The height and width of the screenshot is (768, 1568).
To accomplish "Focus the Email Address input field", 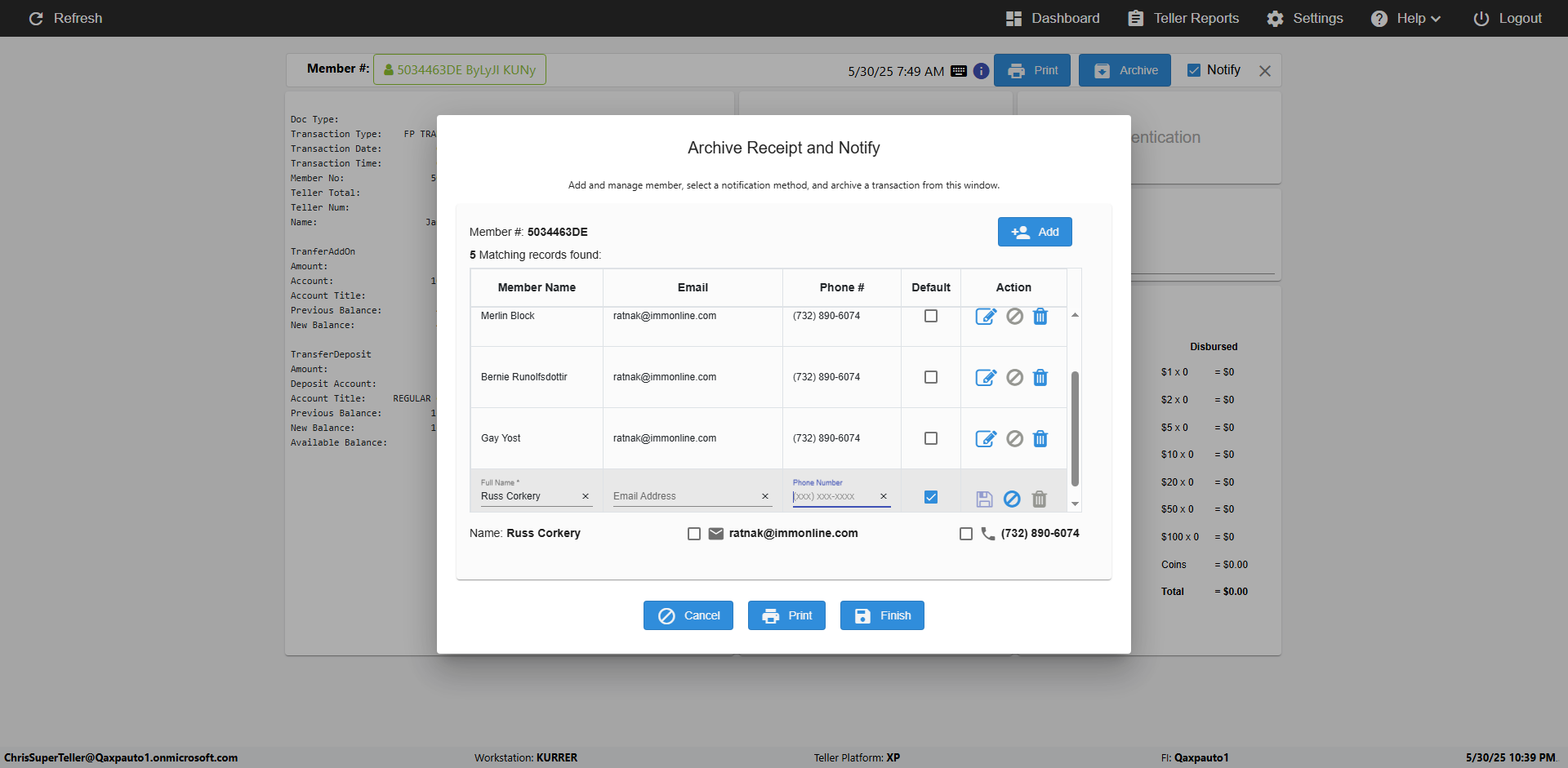I will [685, 496].
